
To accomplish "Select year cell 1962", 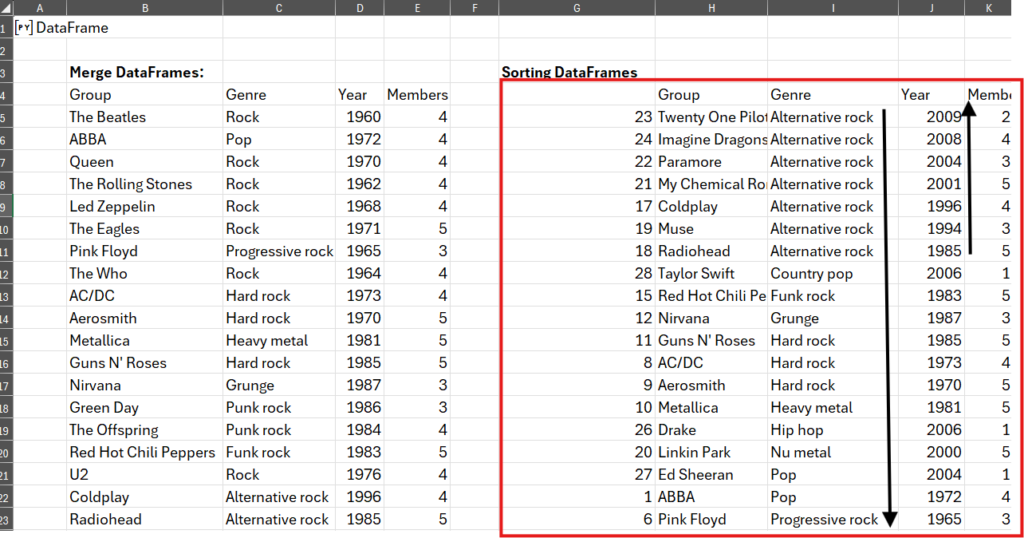I will point(360,184).
